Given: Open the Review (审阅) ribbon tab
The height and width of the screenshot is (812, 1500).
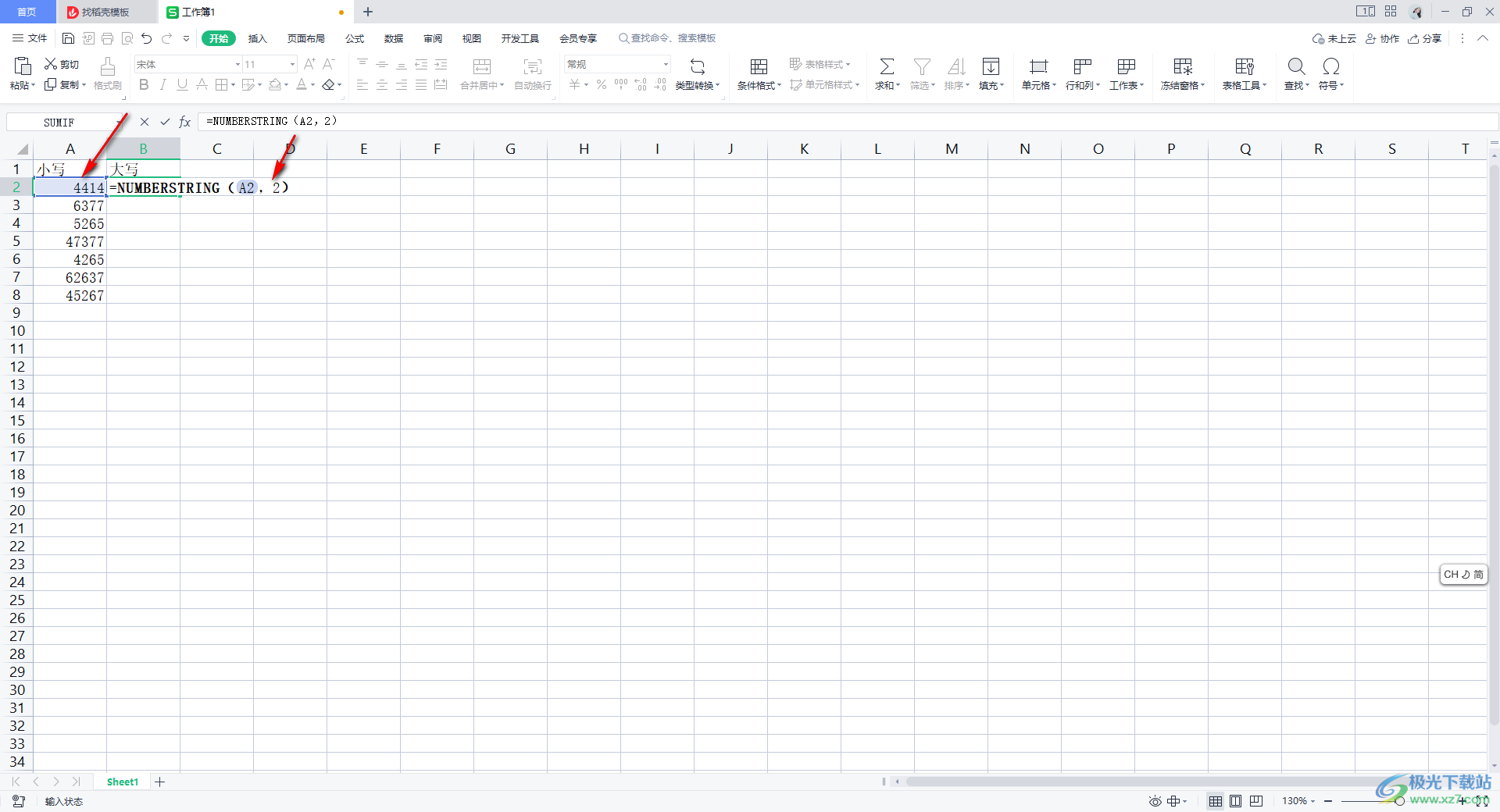Looking at the screenshot, I should (433, 38).
